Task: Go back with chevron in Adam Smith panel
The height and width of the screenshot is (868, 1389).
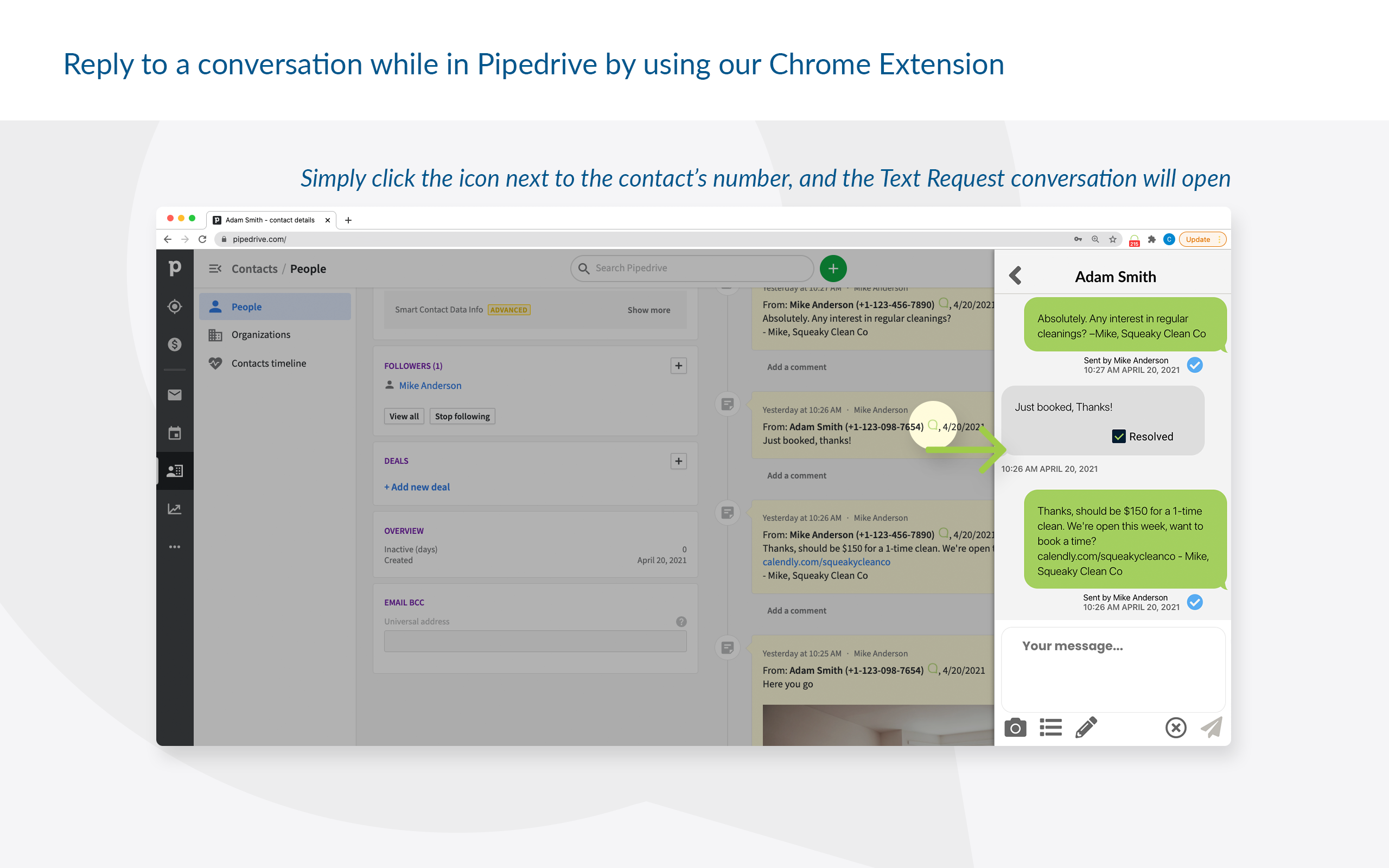Action: click(1015, 276)
